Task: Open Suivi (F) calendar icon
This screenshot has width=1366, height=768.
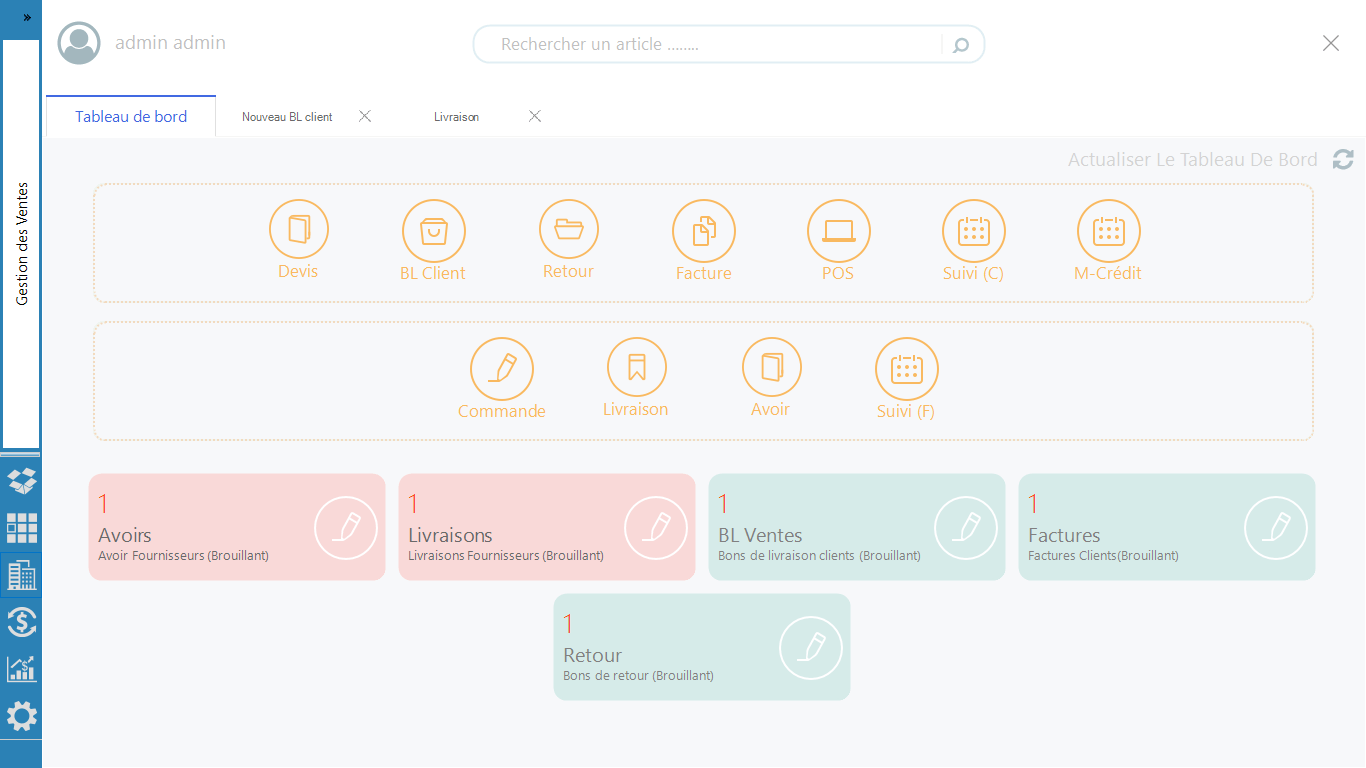Action: [x=906, y=369]
